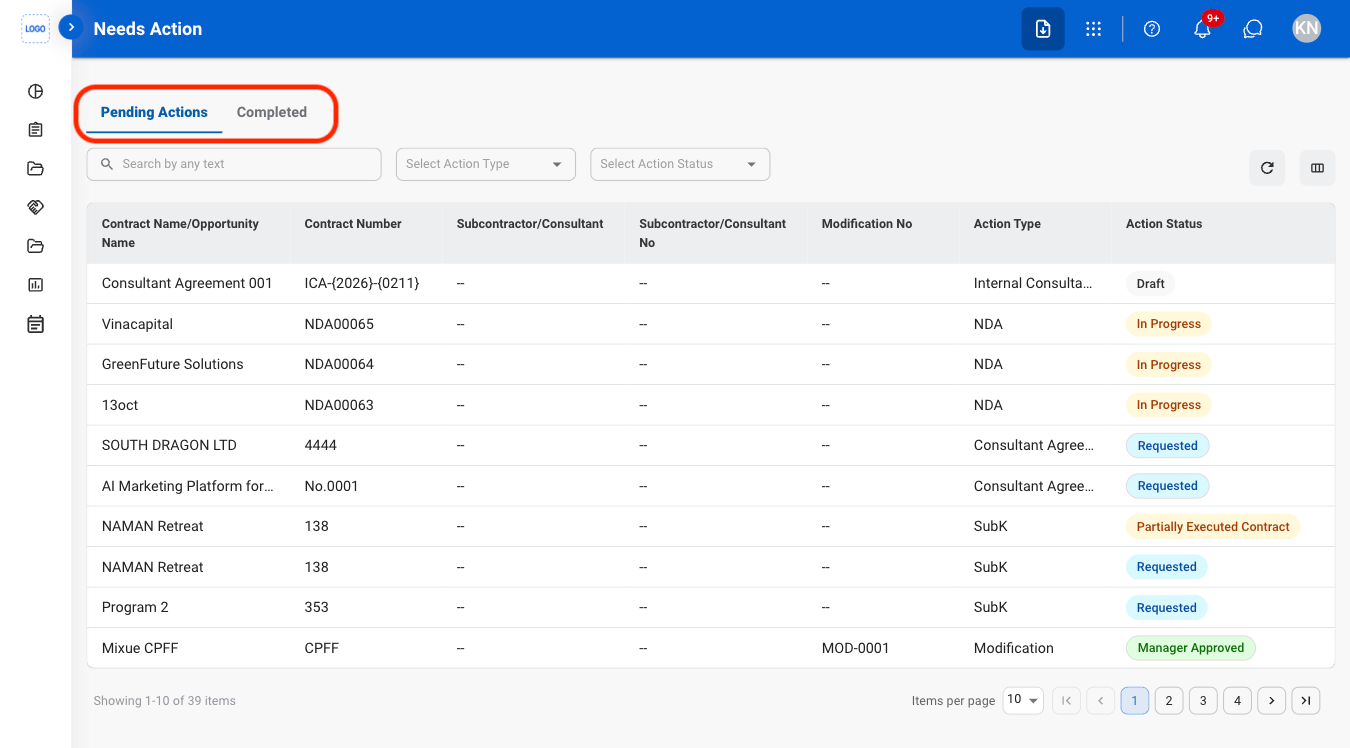Go to page 3 of results
1350x748 pixels.
pyautogui.click(x=1203, y=701)
